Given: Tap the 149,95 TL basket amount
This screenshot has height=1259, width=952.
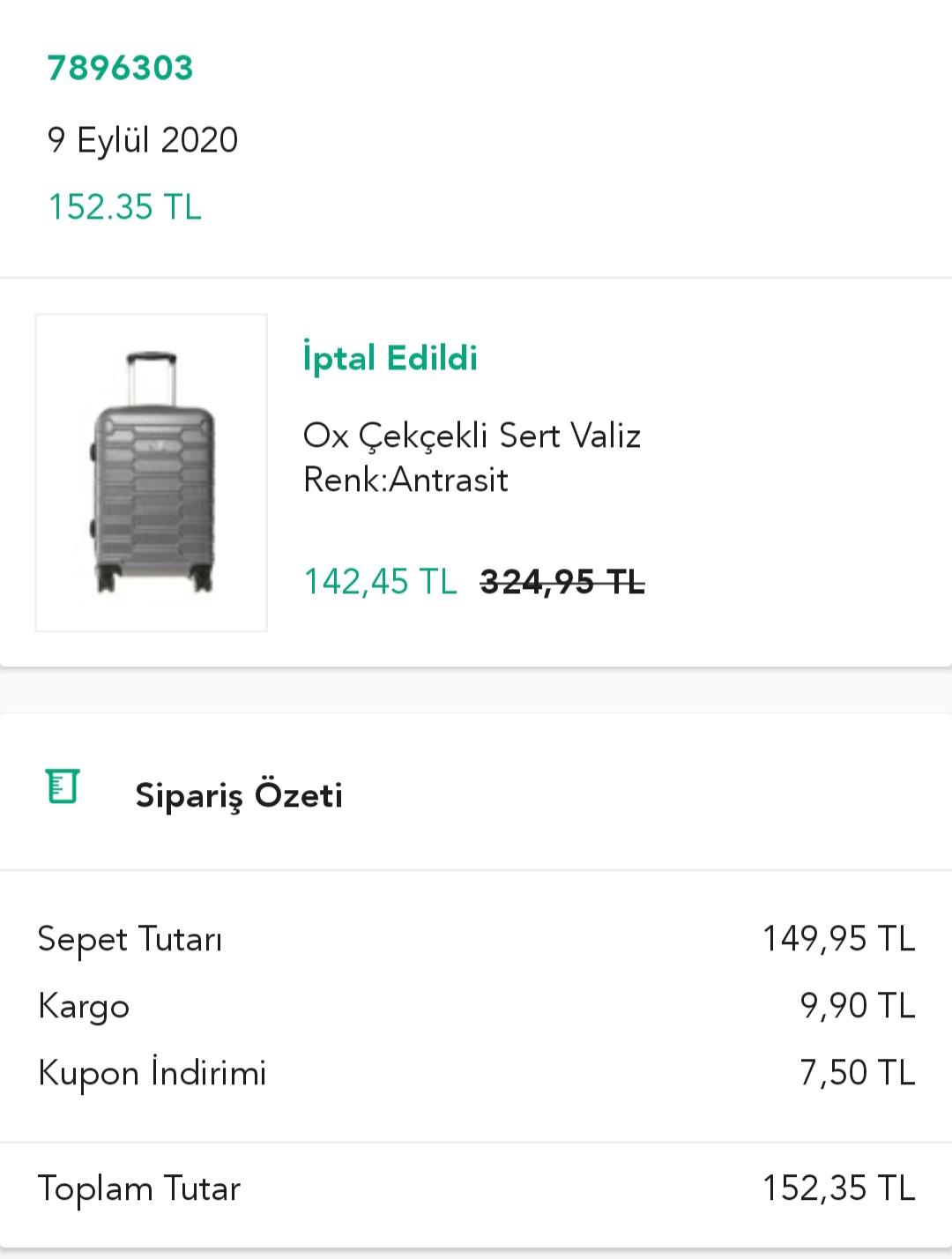Looking at the screenshot, I should tap(839, 938).
